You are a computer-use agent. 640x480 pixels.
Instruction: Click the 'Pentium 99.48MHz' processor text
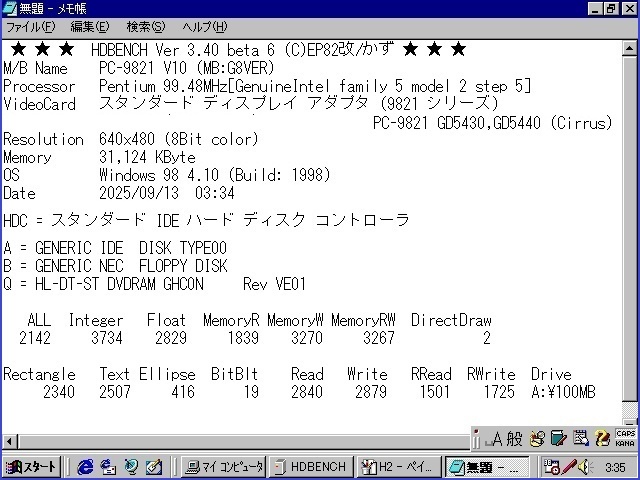click(x=163, y=86)
